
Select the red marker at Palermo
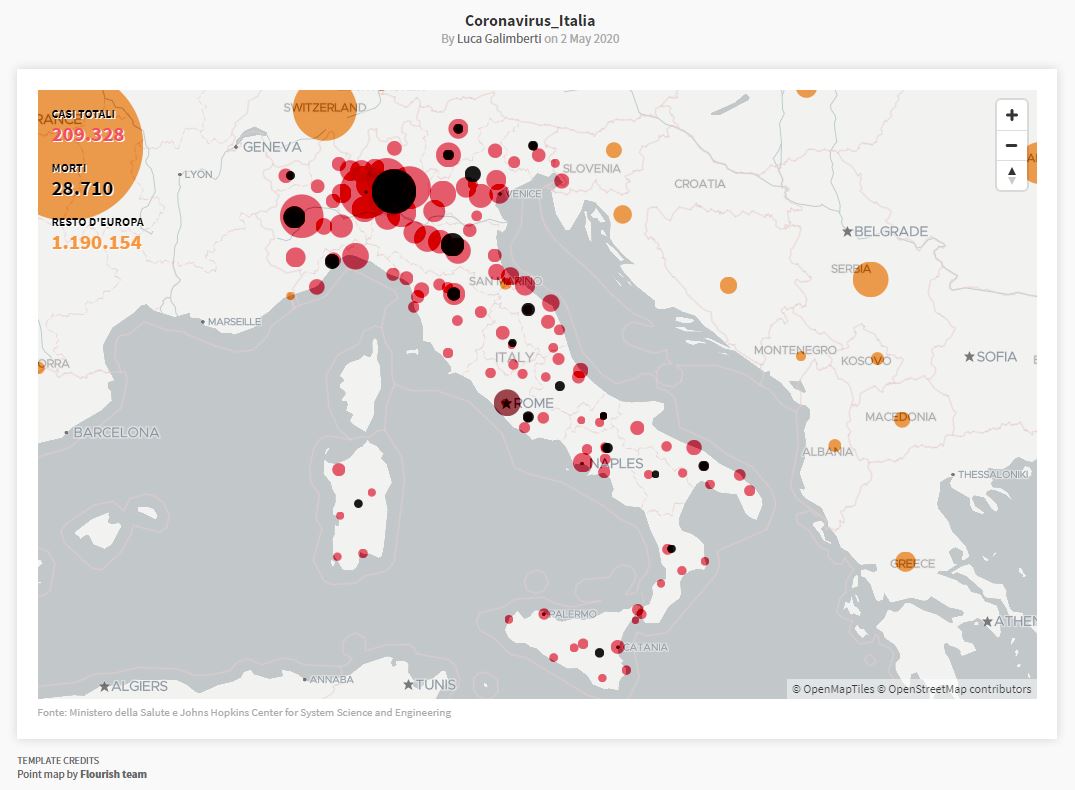[544, 614]
